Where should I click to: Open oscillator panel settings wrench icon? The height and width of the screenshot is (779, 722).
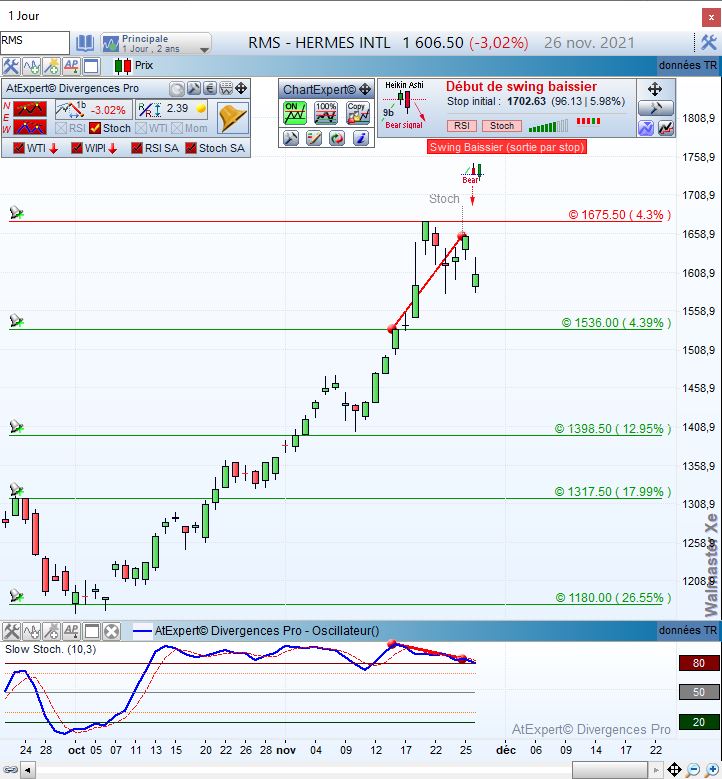click(11, 631)
